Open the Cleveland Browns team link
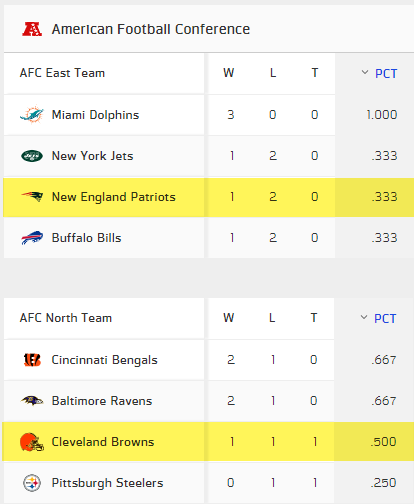Viewport: 414px width, 504px height. pyautogui.click(x=103, y=442)
